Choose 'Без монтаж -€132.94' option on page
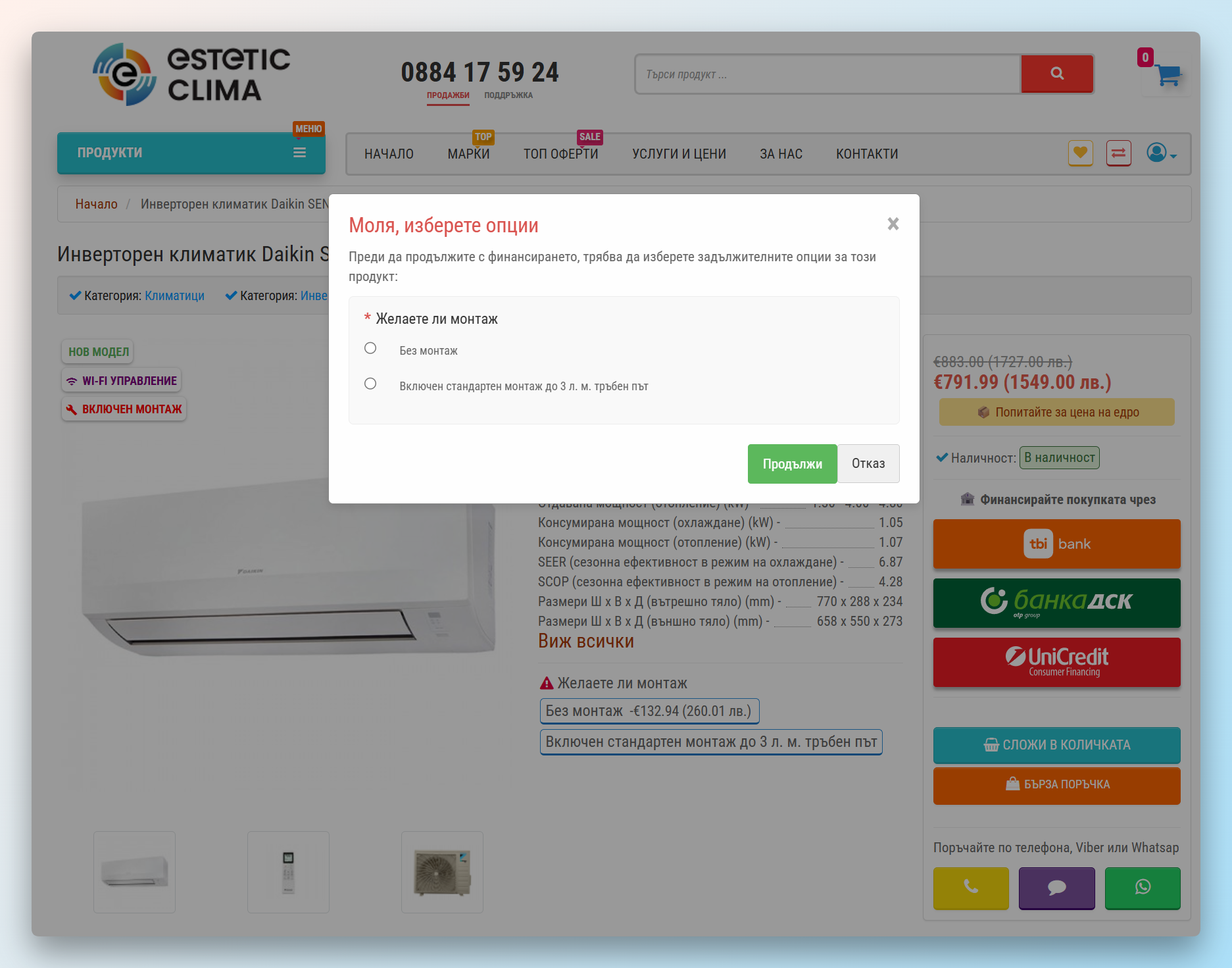Image resolution: width=1232 pixels, height=968 pixels. (x=649, y=711)
